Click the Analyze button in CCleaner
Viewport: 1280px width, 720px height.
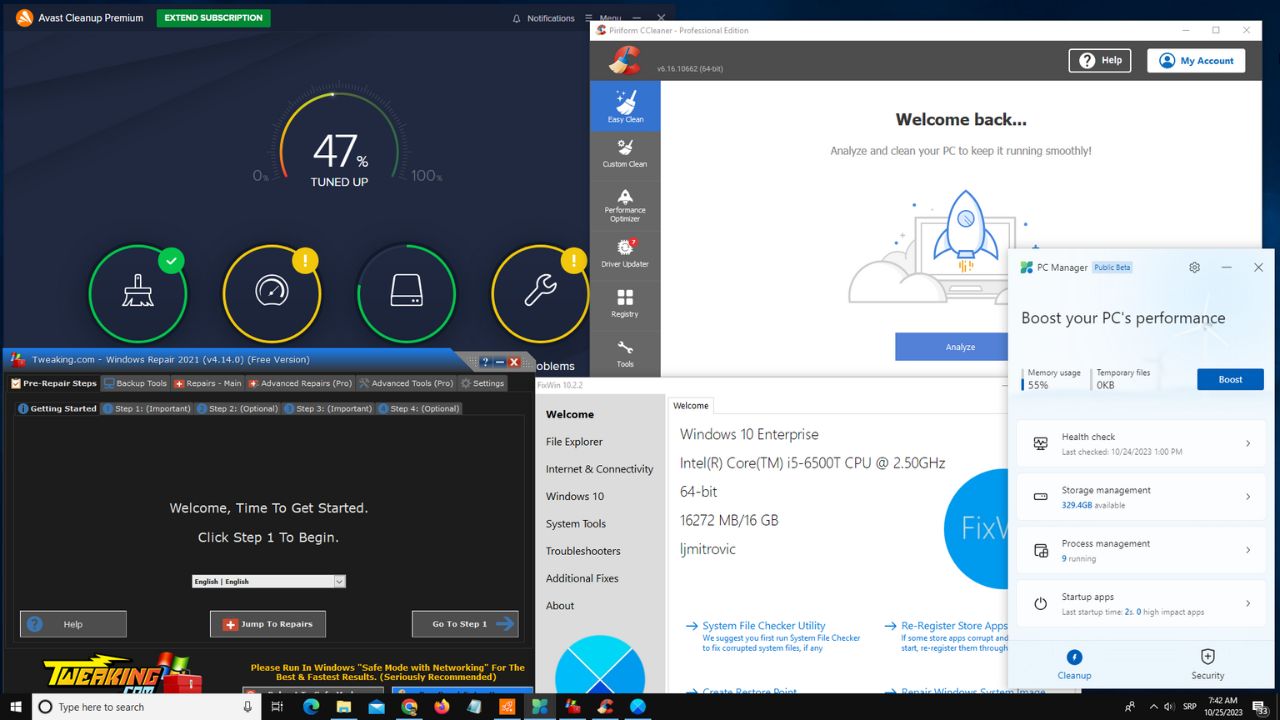(x=959, y=347)
